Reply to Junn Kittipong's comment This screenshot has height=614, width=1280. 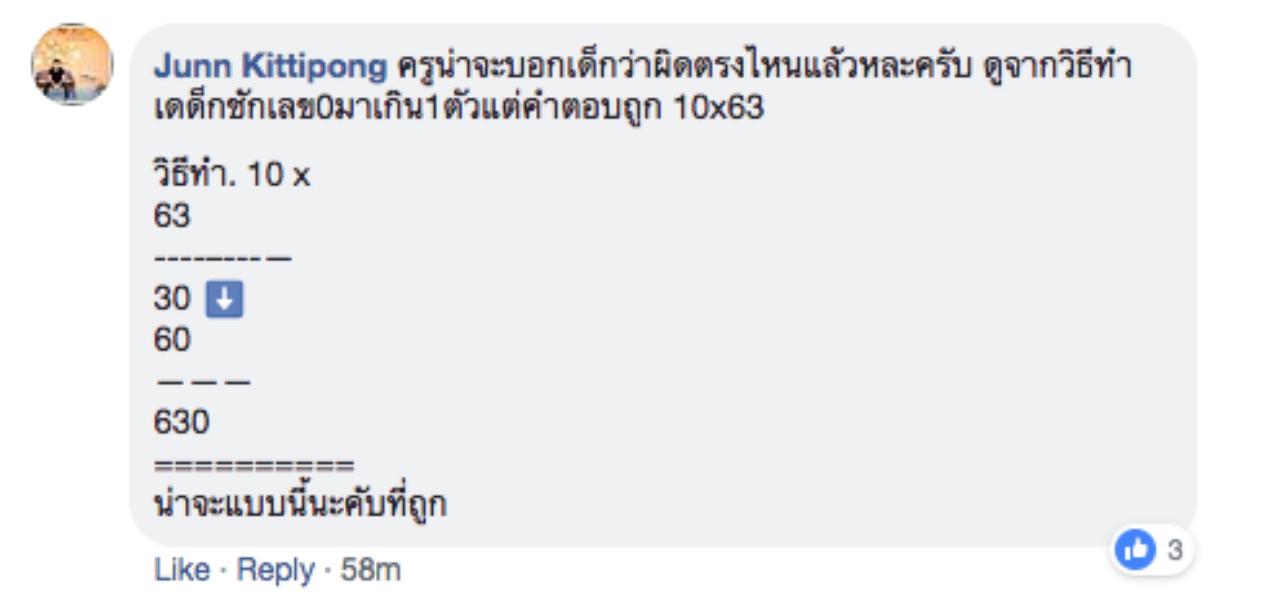point(274,570)
